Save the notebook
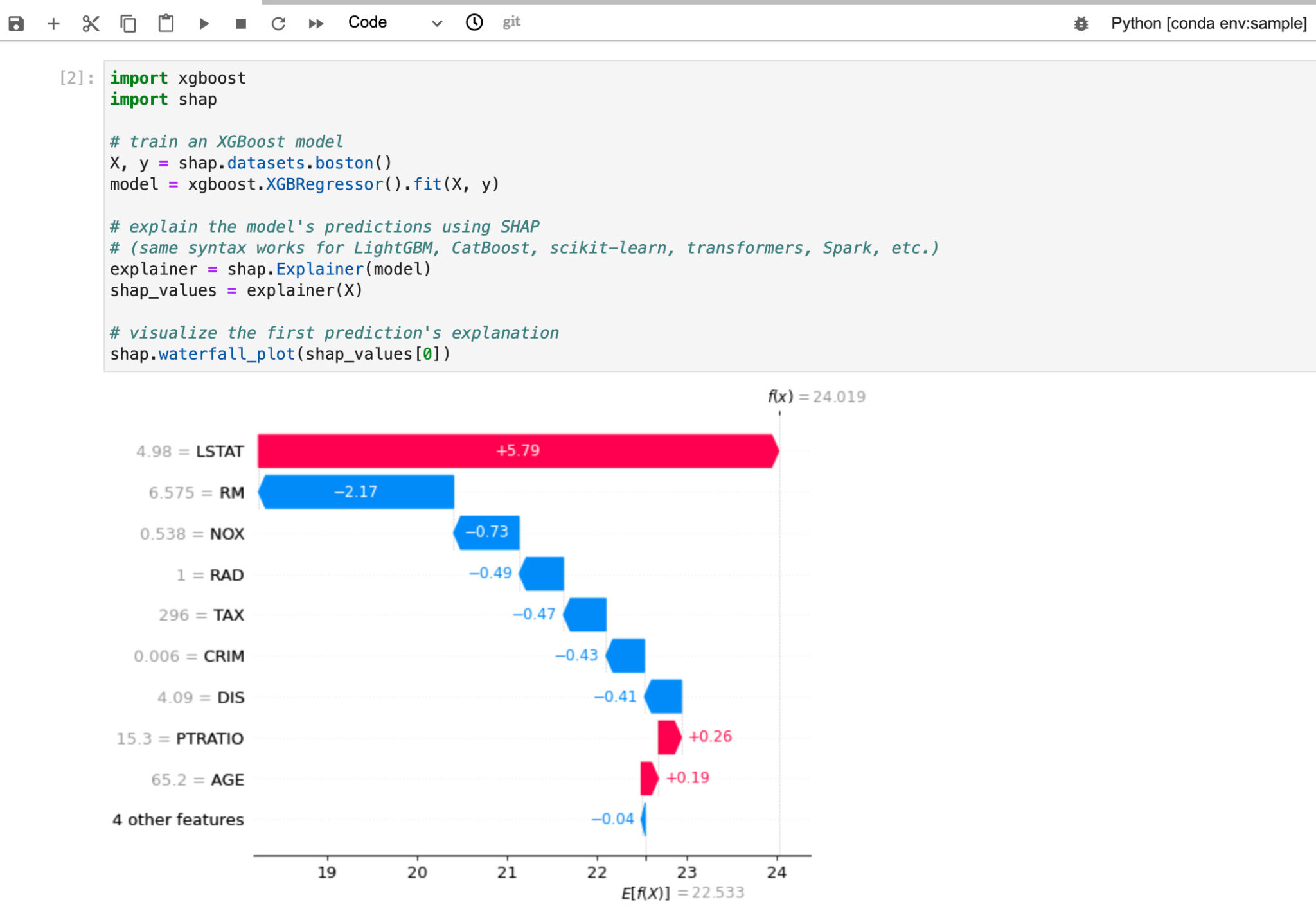Viewport: 1316px width, 909px height. pyautogui.click(x=15, y=22)
